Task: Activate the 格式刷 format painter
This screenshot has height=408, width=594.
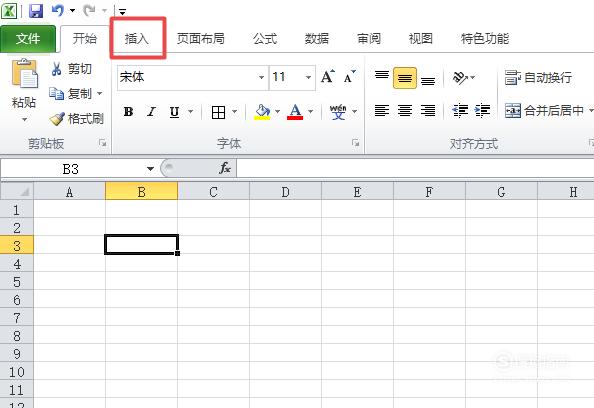Action: click(77, 119)
